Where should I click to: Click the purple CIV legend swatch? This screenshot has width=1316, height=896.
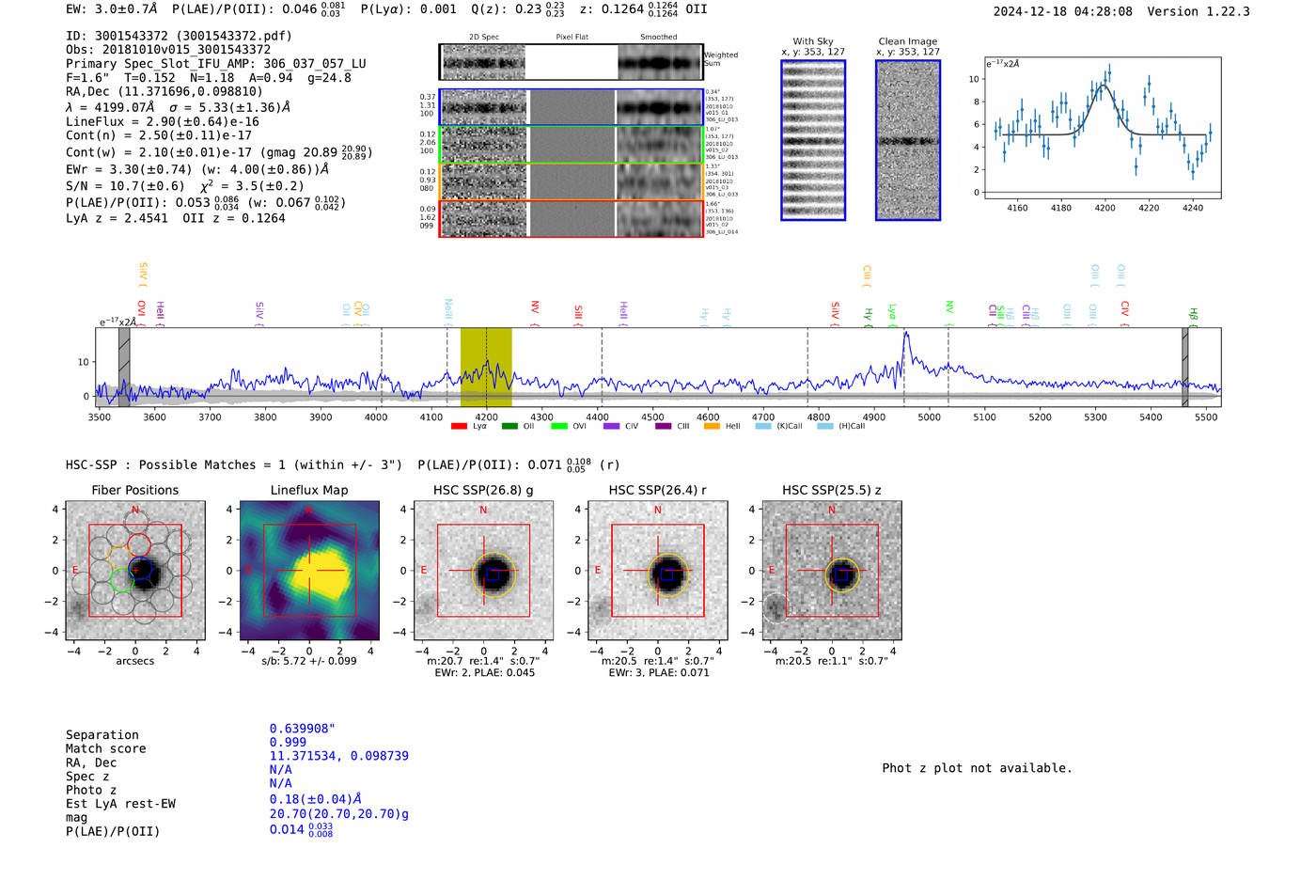point(611,427)
